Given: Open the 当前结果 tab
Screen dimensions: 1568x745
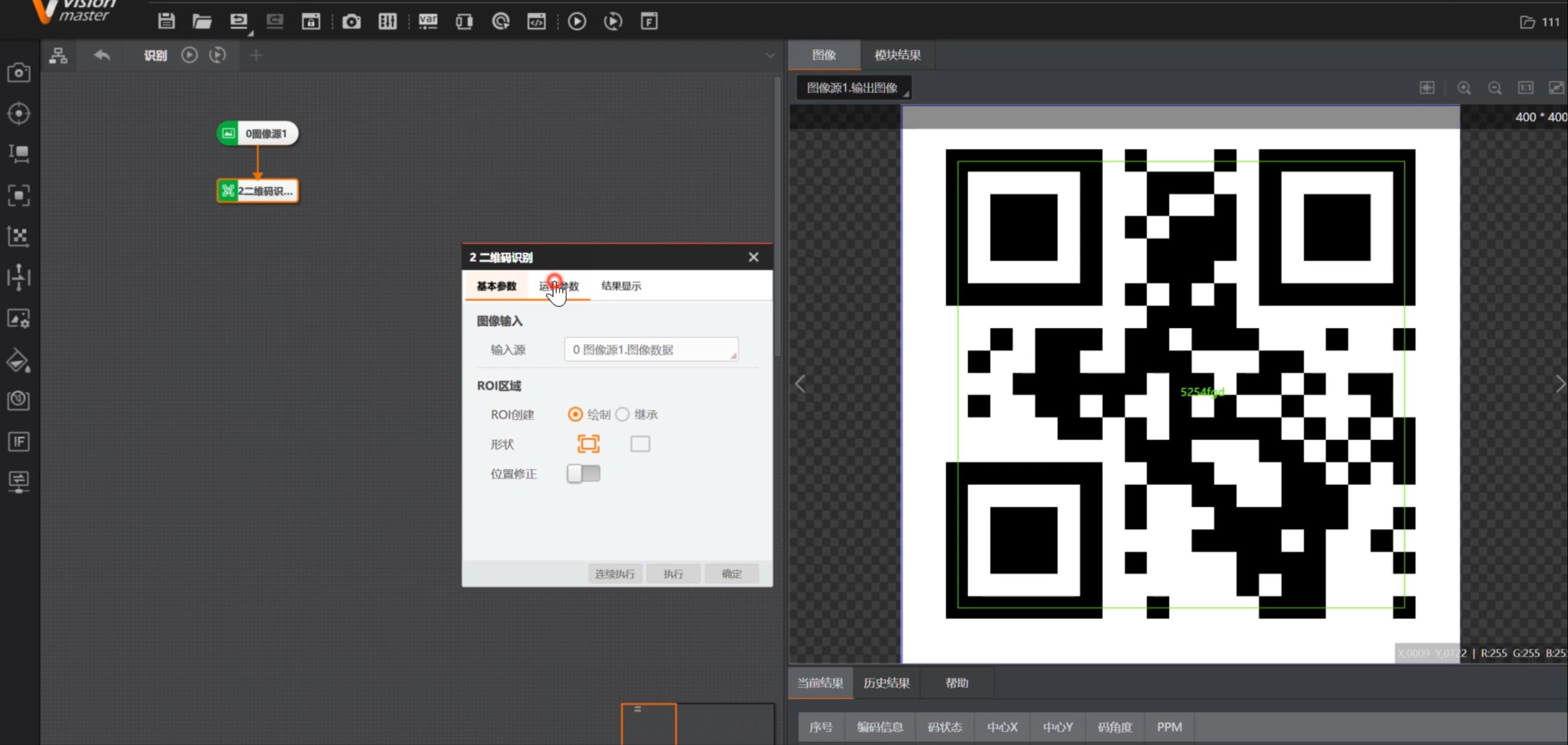Looking at the screenshot, I should pyautogui.click(x=820, y=683).
